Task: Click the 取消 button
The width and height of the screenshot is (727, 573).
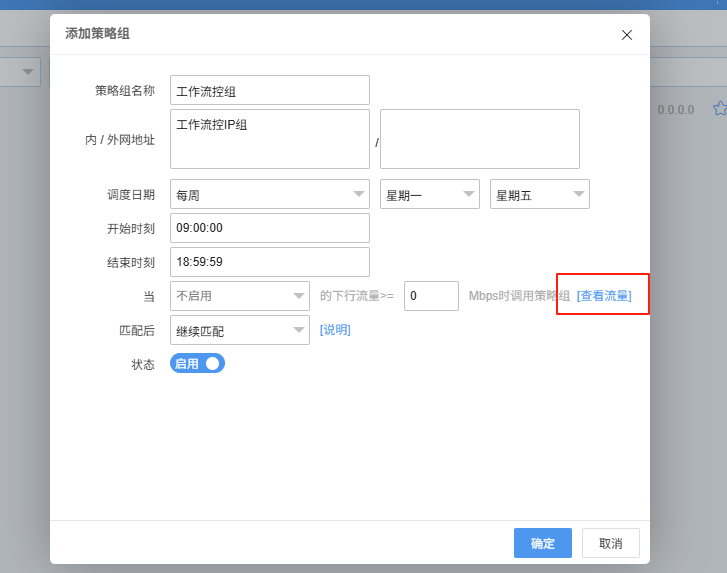Action: pyautogui.click(x=611, y=543)
